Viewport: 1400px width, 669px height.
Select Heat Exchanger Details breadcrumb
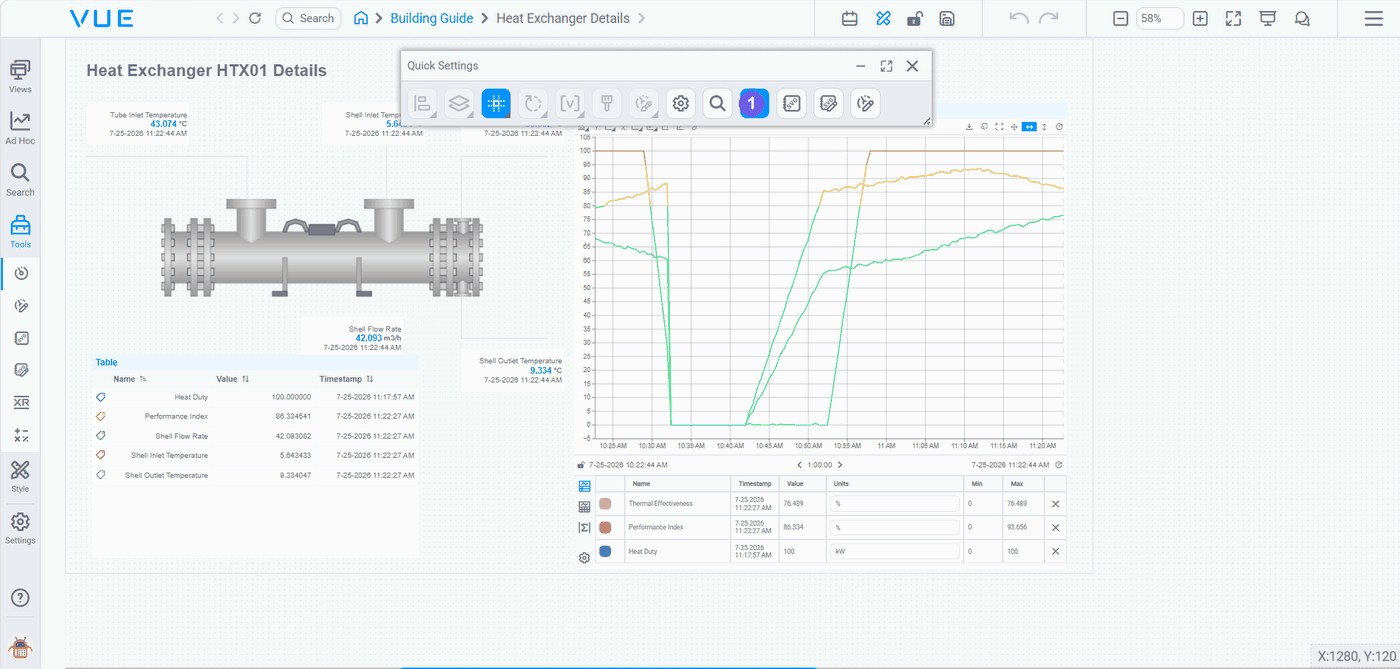(x=563, y=18)
